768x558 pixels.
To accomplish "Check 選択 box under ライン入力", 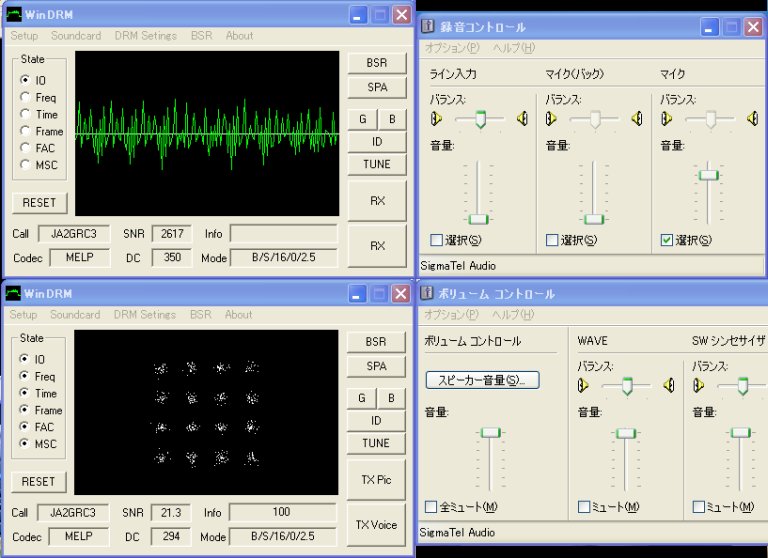I will click(x=436, y=240).
